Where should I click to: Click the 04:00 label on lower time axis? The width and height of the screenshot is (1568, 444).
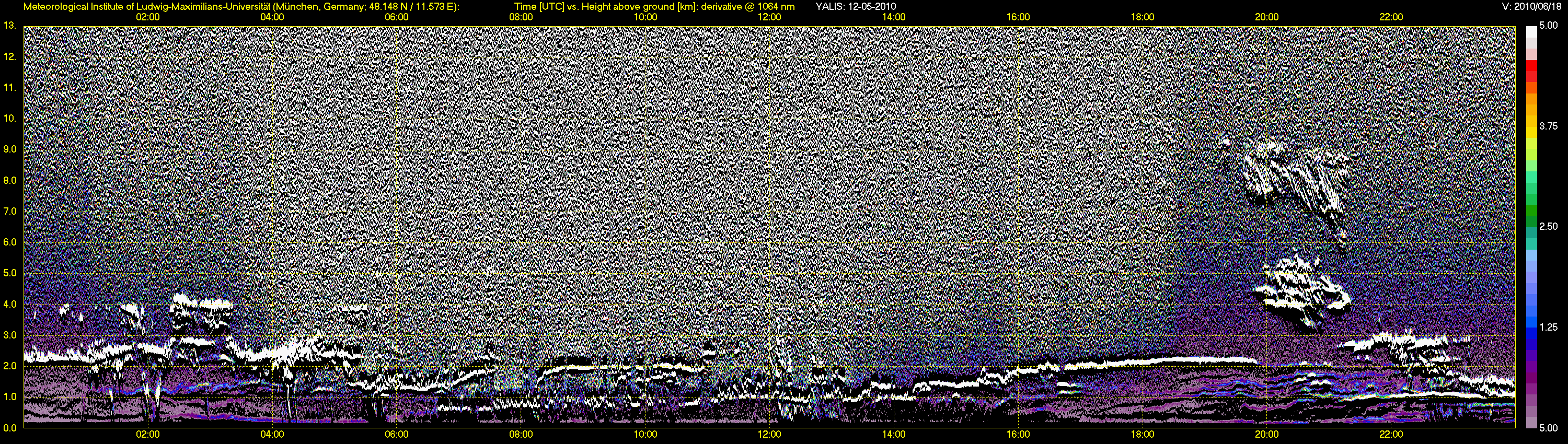pos(272,434)
